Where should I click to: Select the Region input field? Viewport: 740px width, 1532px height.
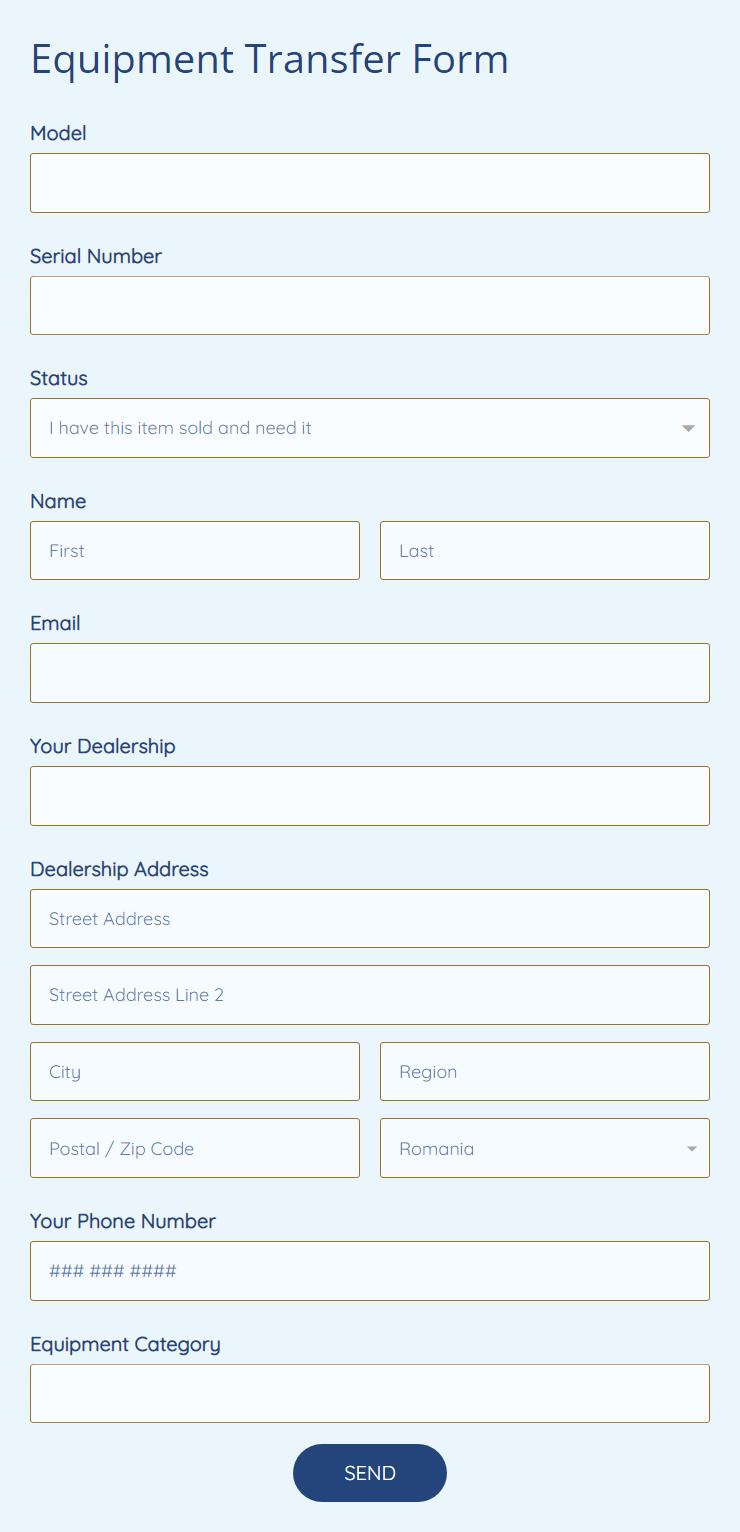coord(545,1071)
